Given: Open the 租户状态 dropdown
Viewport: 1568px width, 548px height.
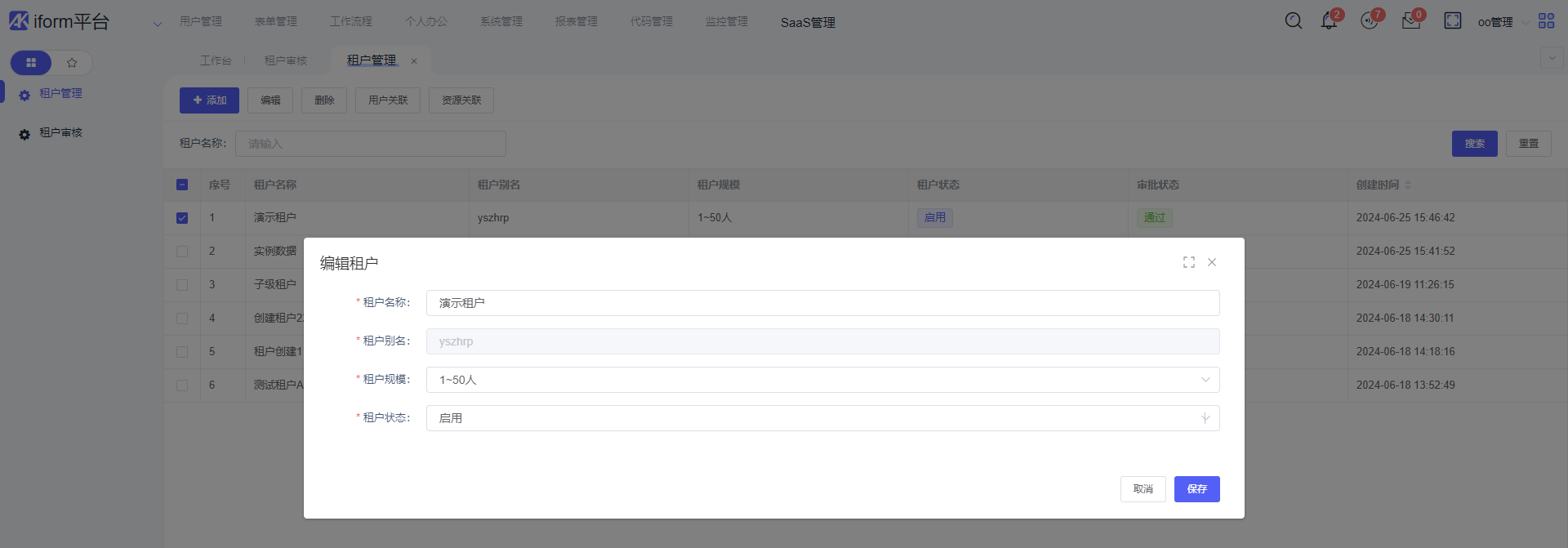Looking at the screenshot, I should (x=822, y=418).
